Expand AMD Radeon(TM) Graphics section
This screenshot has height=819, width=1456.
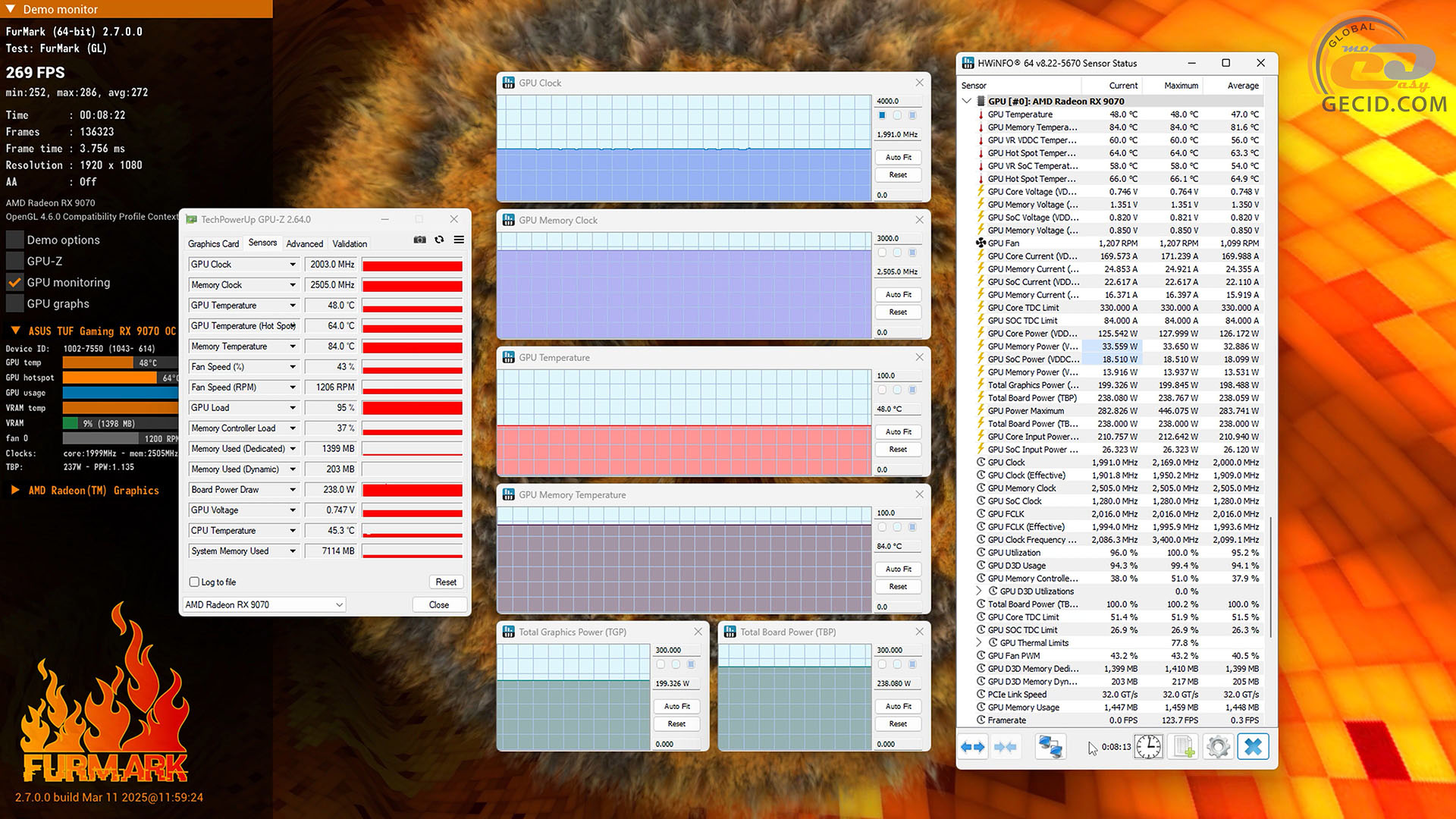pos(15,491)
